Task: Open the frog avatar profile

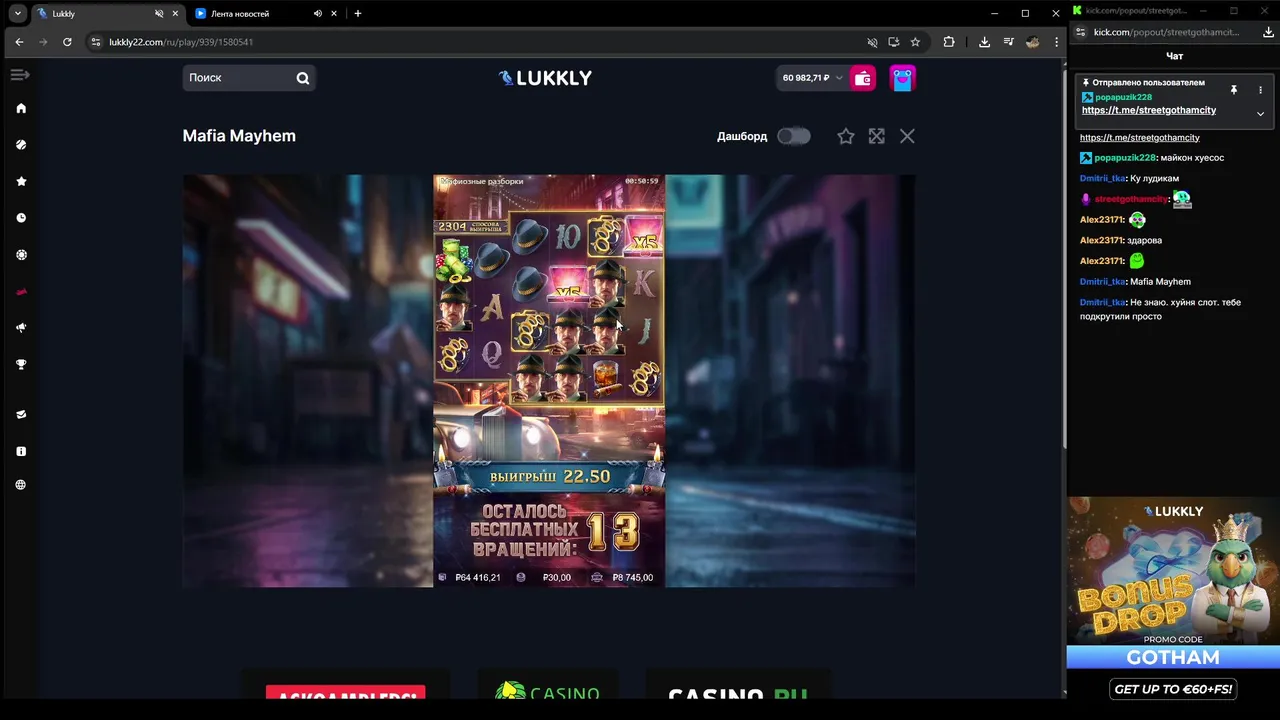Action: click(x=903, y=78)
